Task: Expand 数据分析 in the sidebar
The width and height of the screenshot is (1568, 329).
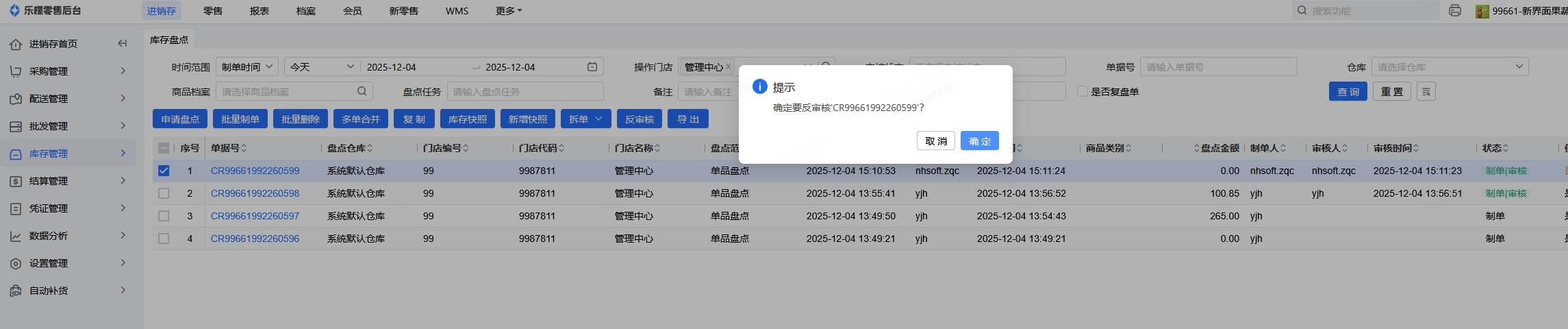Action: coord(123,235)
